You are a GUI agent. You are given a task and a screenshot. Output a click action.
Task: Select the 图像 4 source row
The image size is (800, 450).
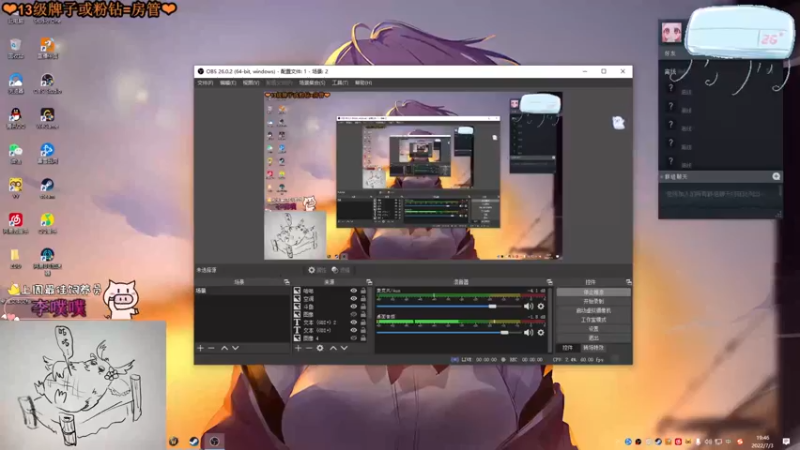[330, 338]
